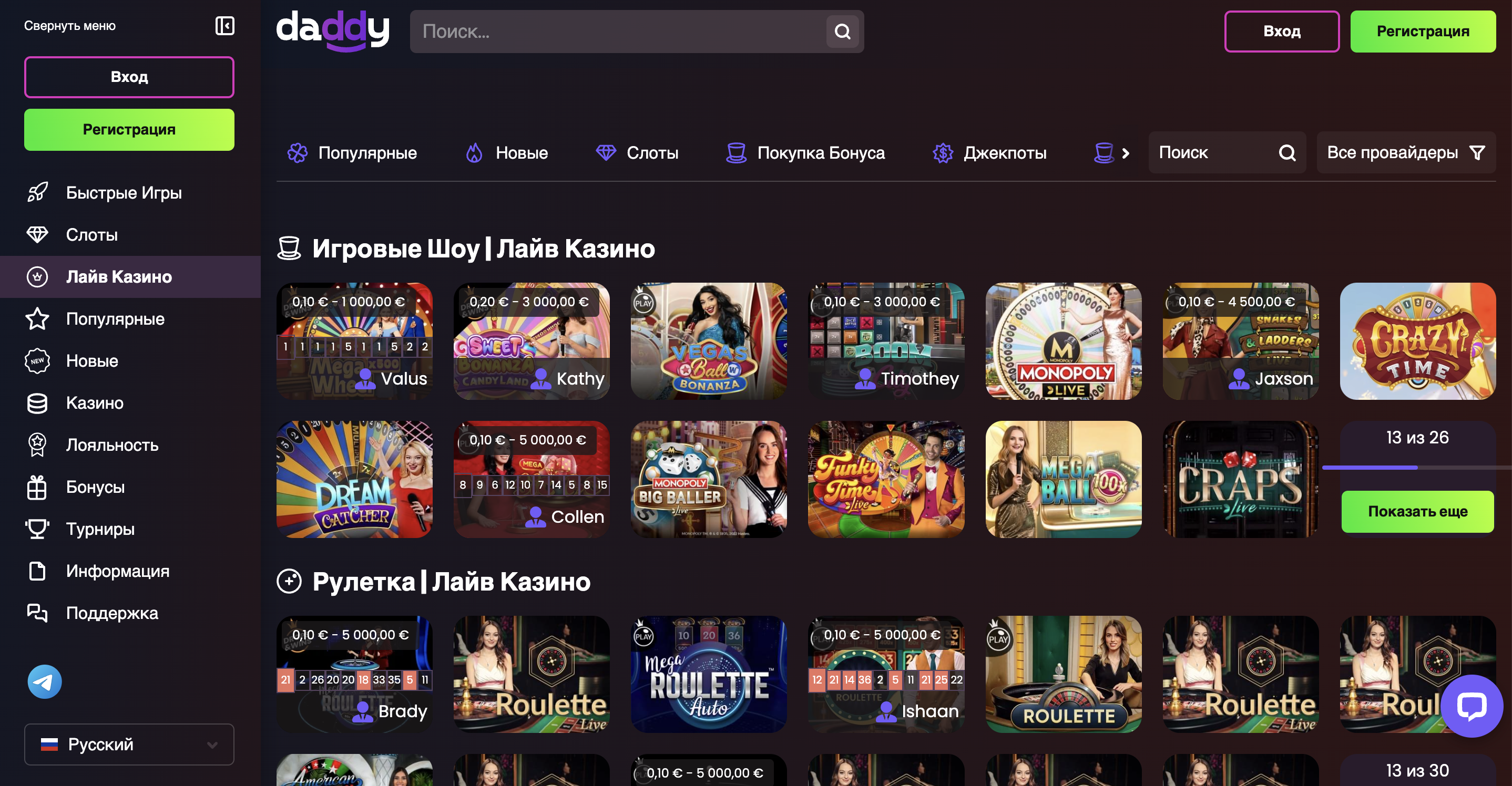1512x786 pixels.
Task: Click the magnifier icon in the top search bar
Action: 842,32
